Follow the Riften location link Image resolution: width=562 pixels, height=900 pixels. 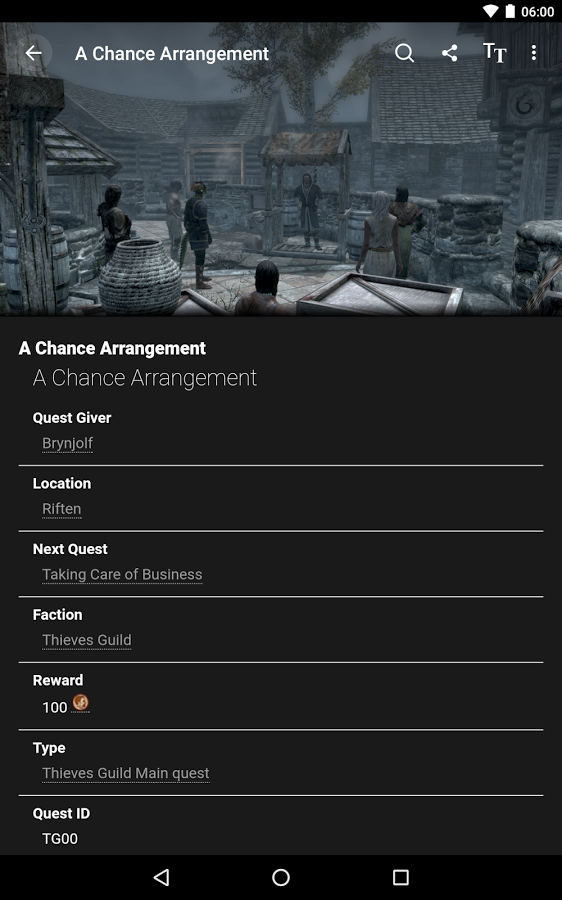point(61,509)
